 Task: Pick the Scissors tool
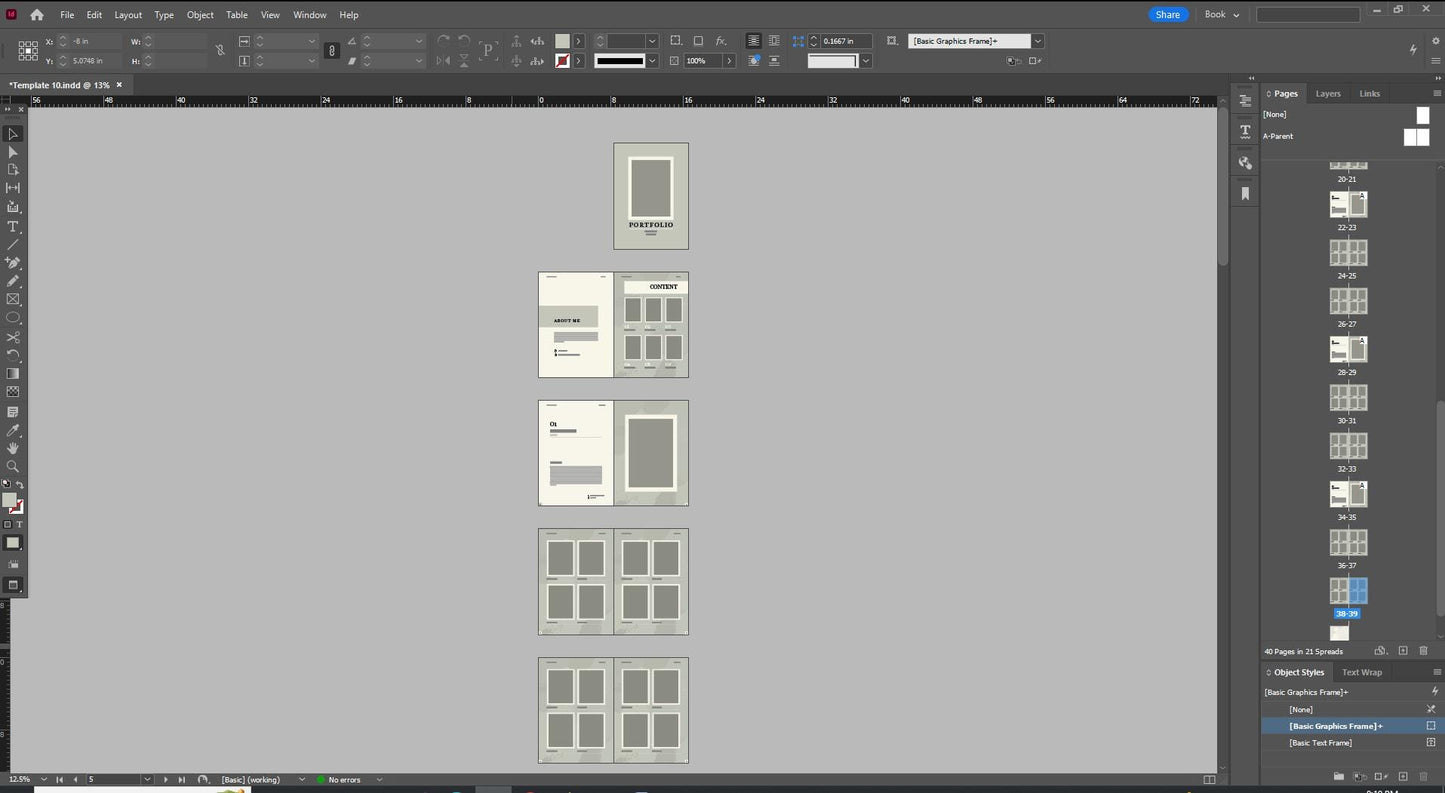tap(13, 337)
